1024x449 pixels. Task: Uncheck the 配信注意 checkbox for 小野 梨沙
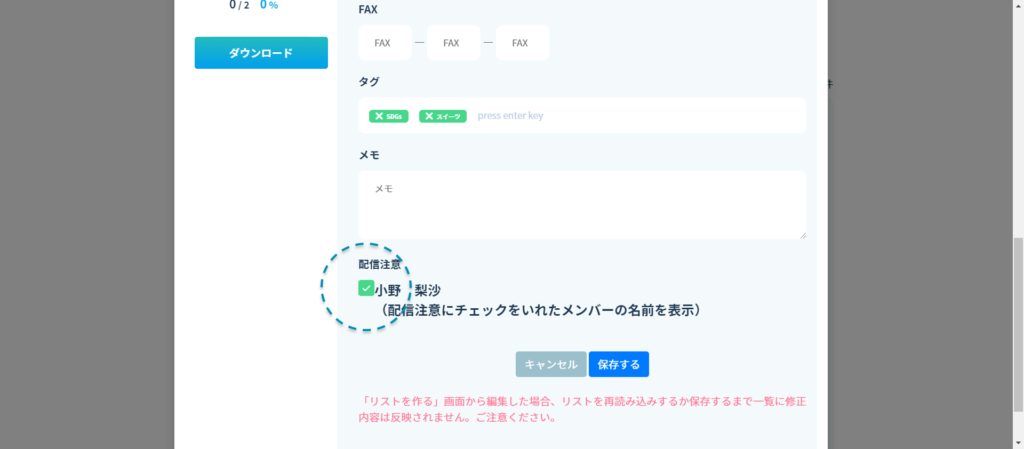coord(366,289)
